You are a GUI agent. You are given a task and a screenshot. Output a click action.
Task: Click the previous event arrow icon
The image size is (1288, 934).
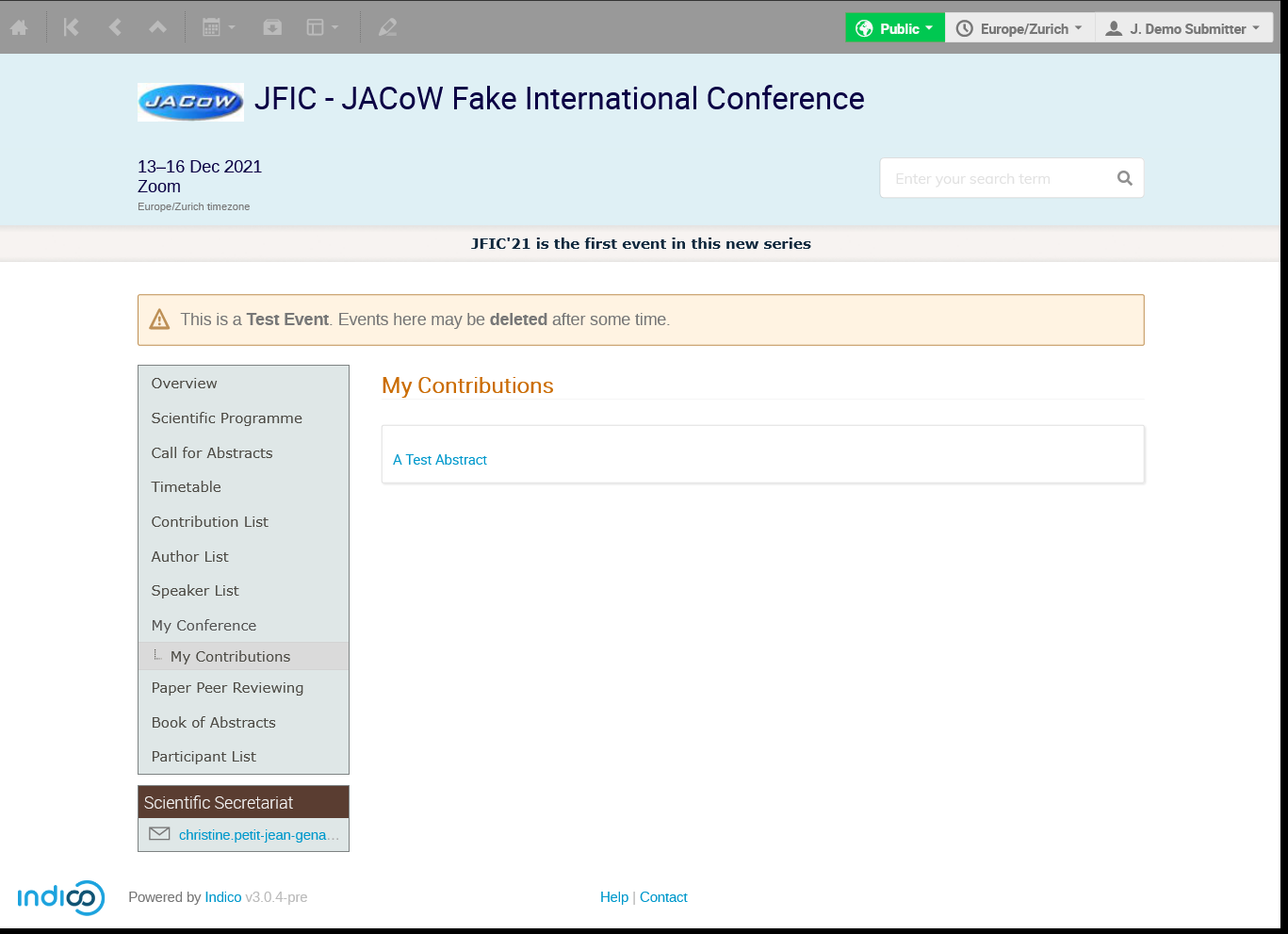pos(115,27)
